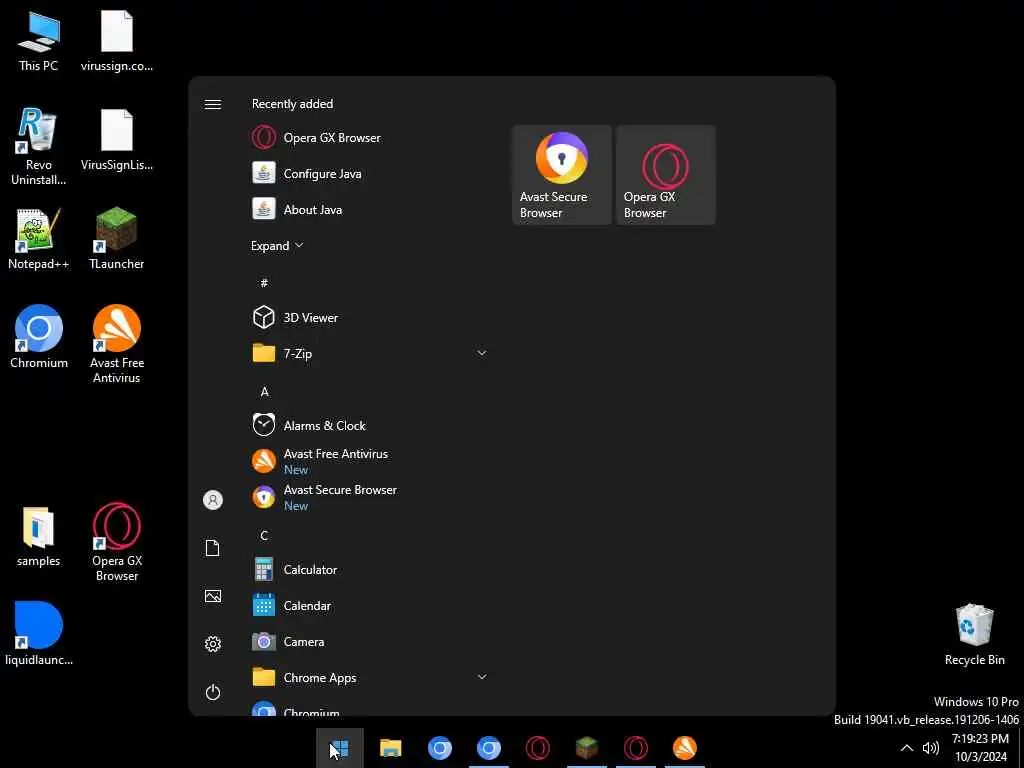Launch Notepad++ desktop shortcut

tap(39, 239)
